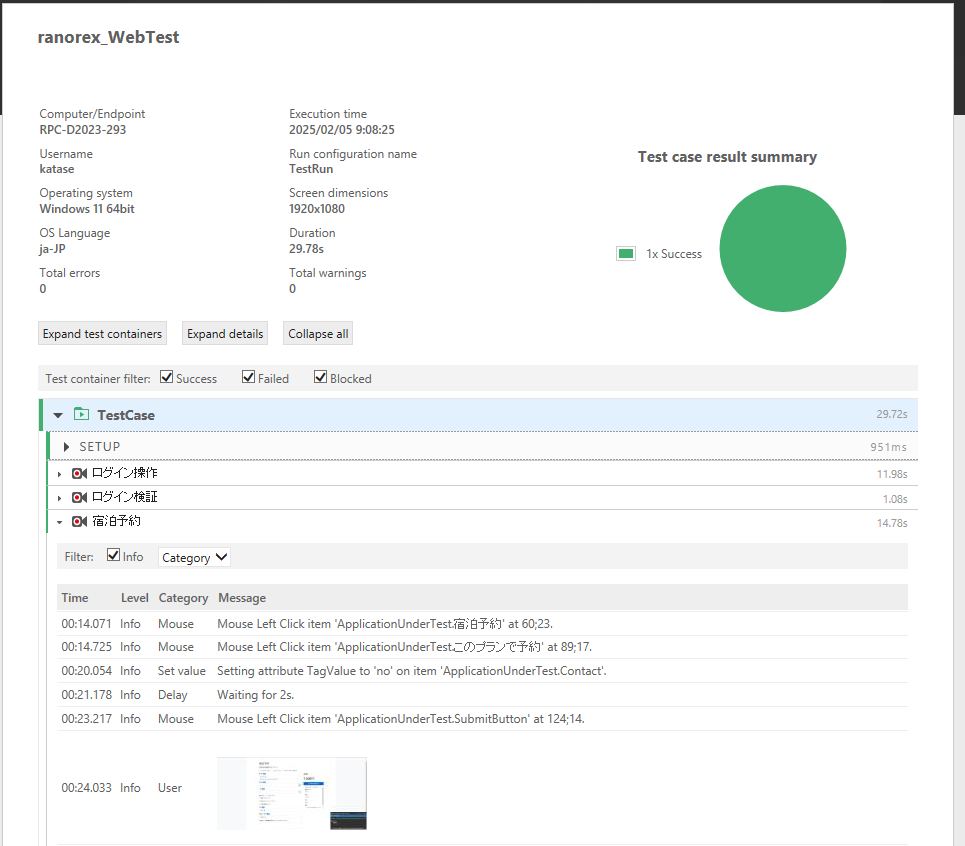Expand the ログイン検証 test module
The height and width of the screenshot is (846, 965).
59,497
